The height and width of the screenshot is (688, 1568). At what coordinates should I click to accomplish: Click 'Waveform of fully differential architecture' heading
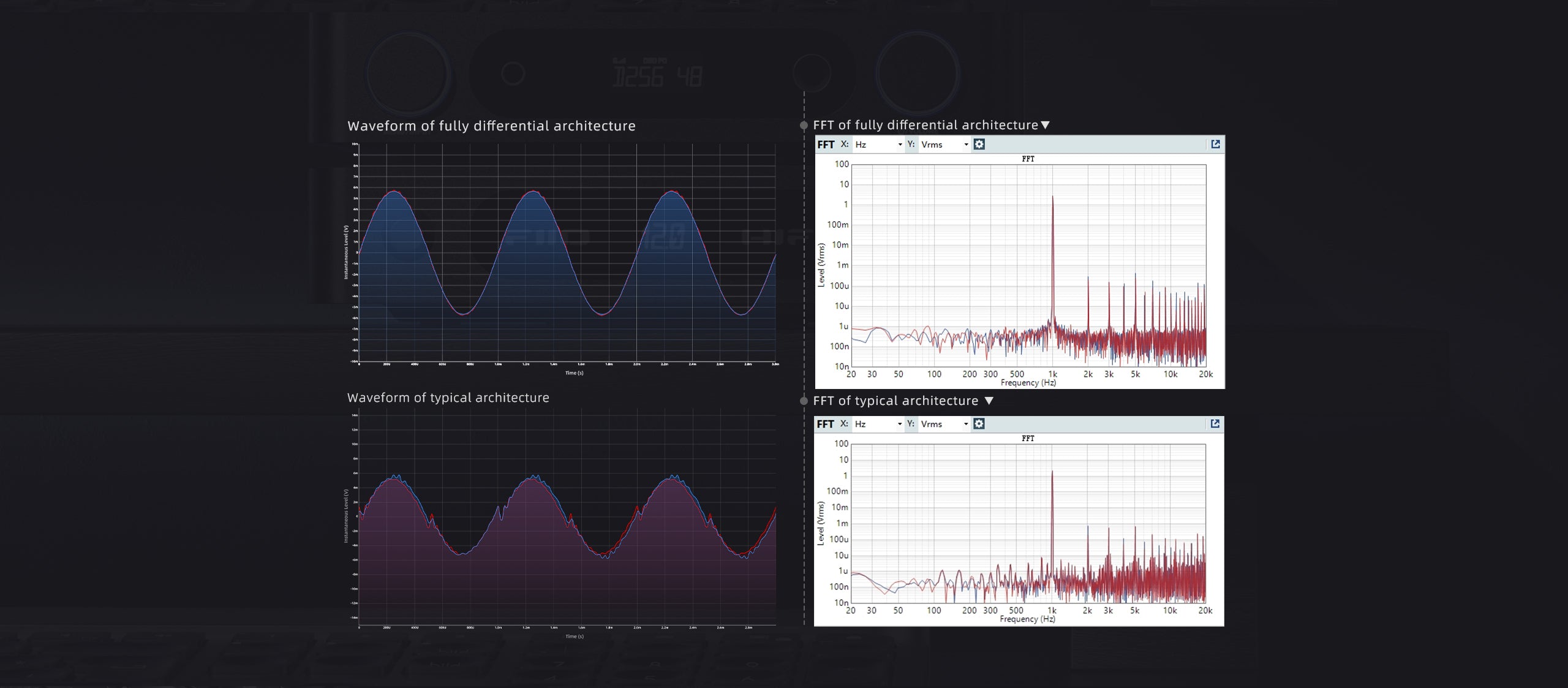[491, 126]
